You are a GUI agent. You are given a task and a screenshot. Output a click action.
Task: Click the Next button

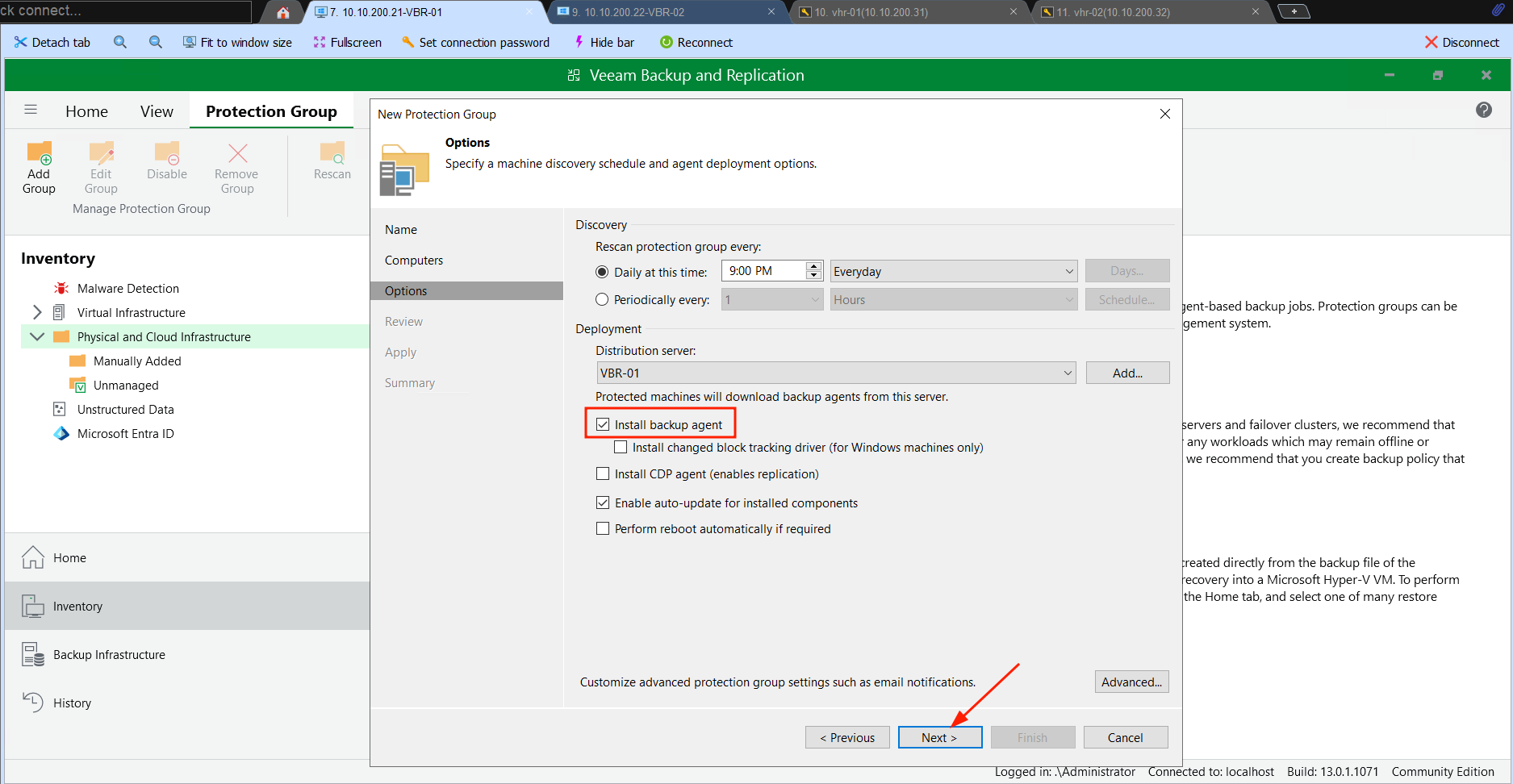939,737
